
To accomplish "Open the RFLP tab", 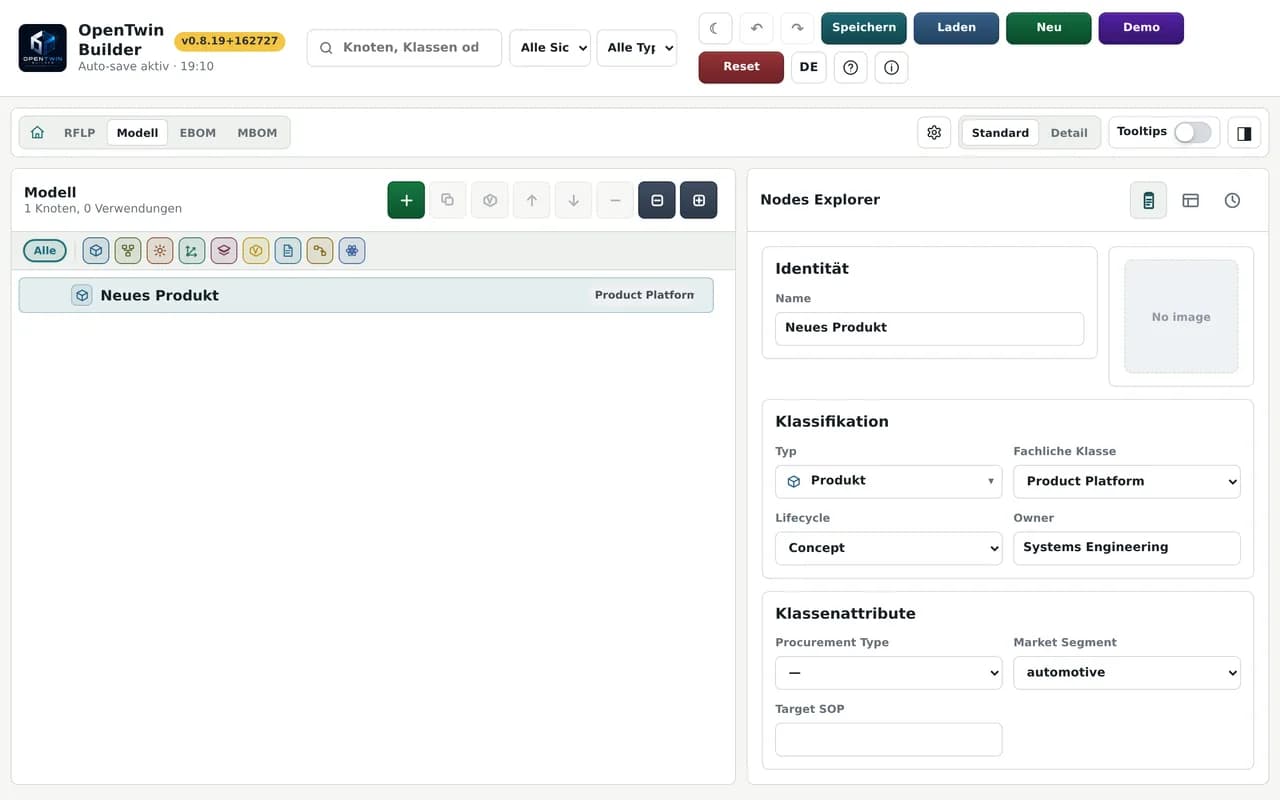I will tap(80, 132).
